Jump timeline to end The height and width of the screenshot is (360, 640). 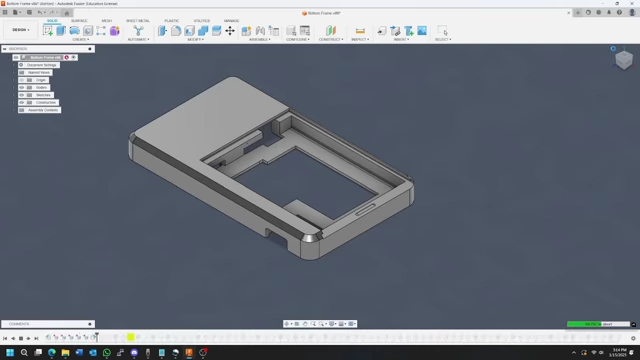click(x=36, y=338)
